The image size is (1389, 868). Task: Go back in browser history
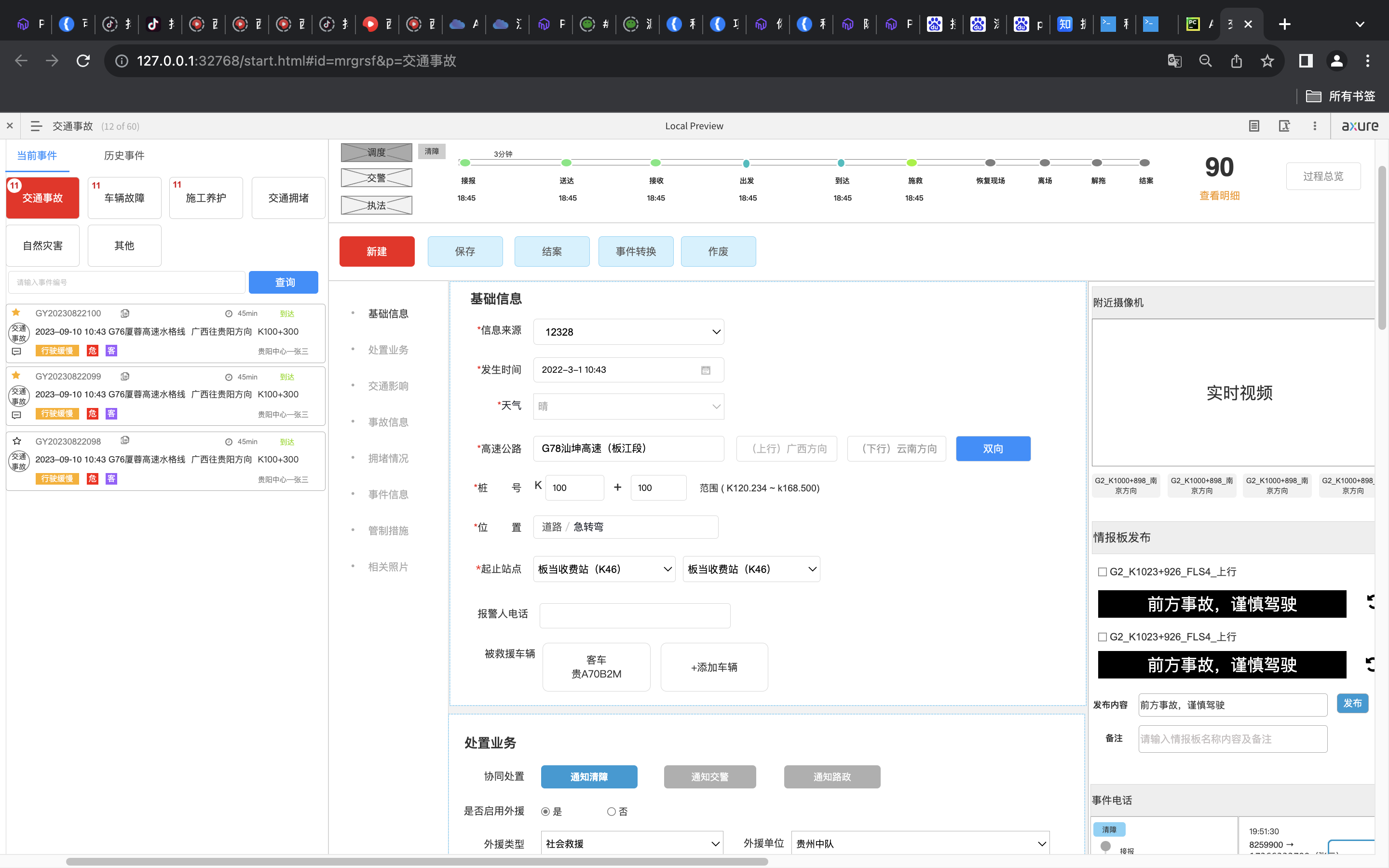tap(21, 61)
